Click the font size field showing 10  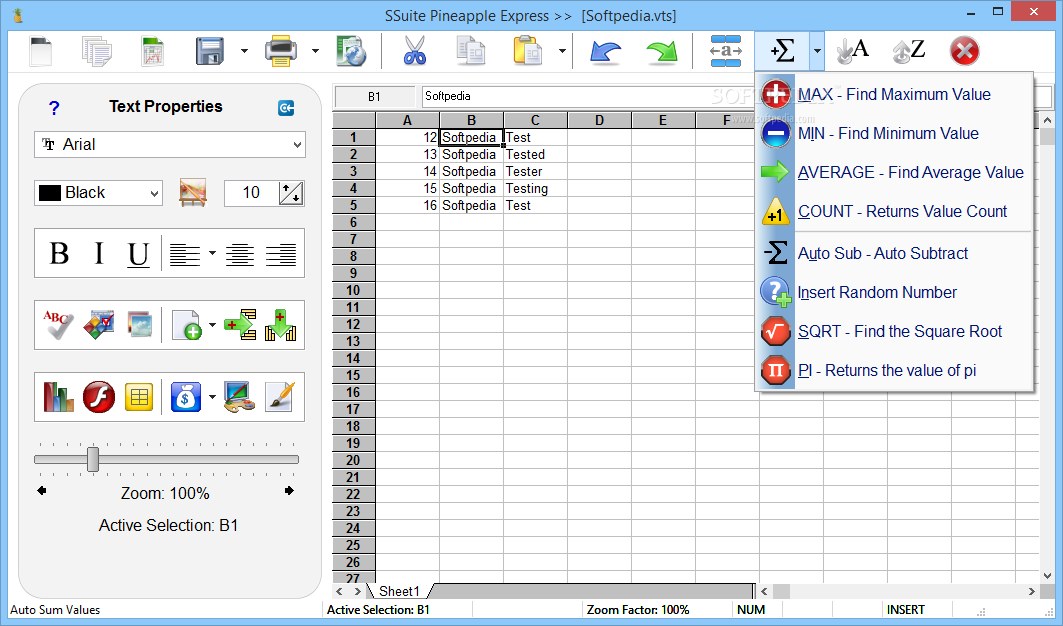click(251, 193)
